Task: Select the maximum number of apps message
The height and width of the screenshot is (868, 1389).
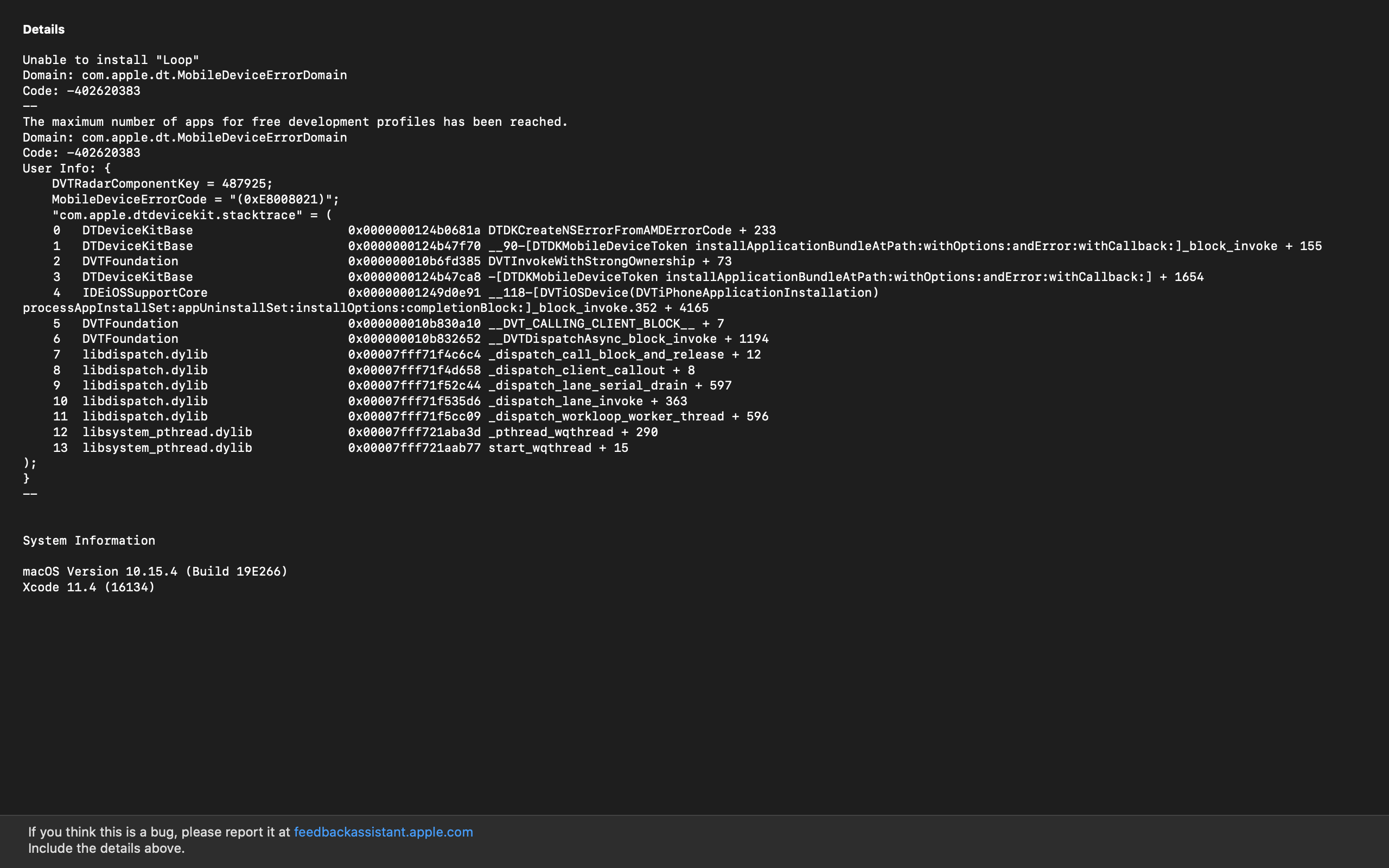Action: pyautogui.click(x=294, y=121)
